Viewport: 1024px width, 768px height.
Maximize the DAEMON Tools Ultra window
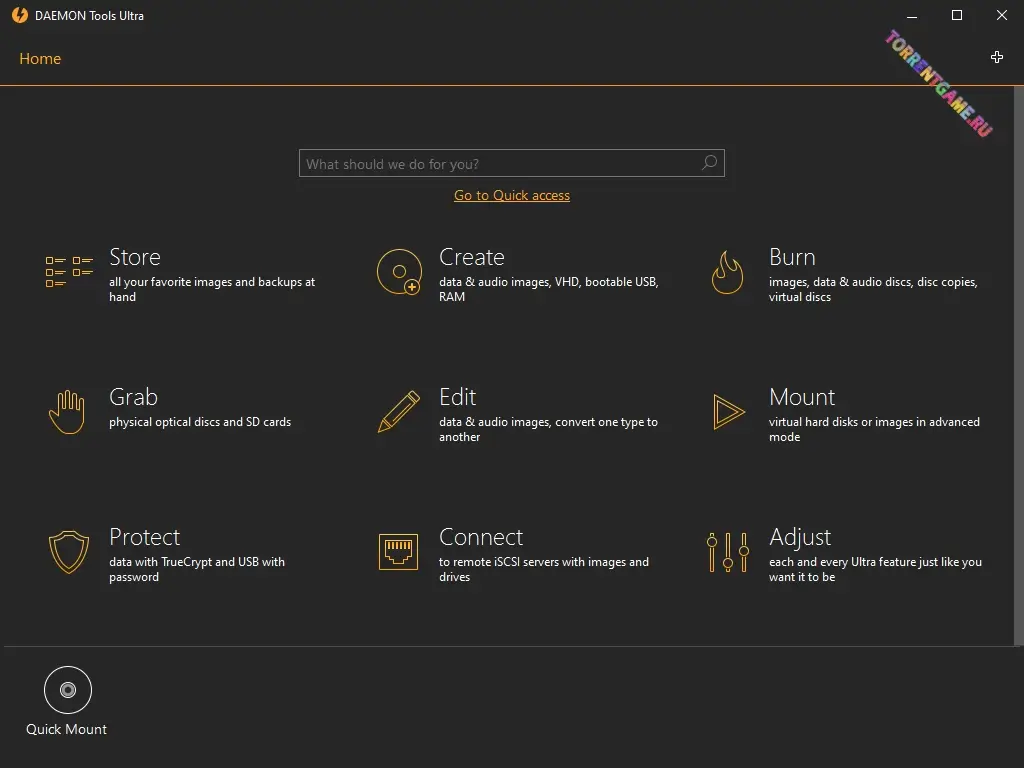click(957, 15)
